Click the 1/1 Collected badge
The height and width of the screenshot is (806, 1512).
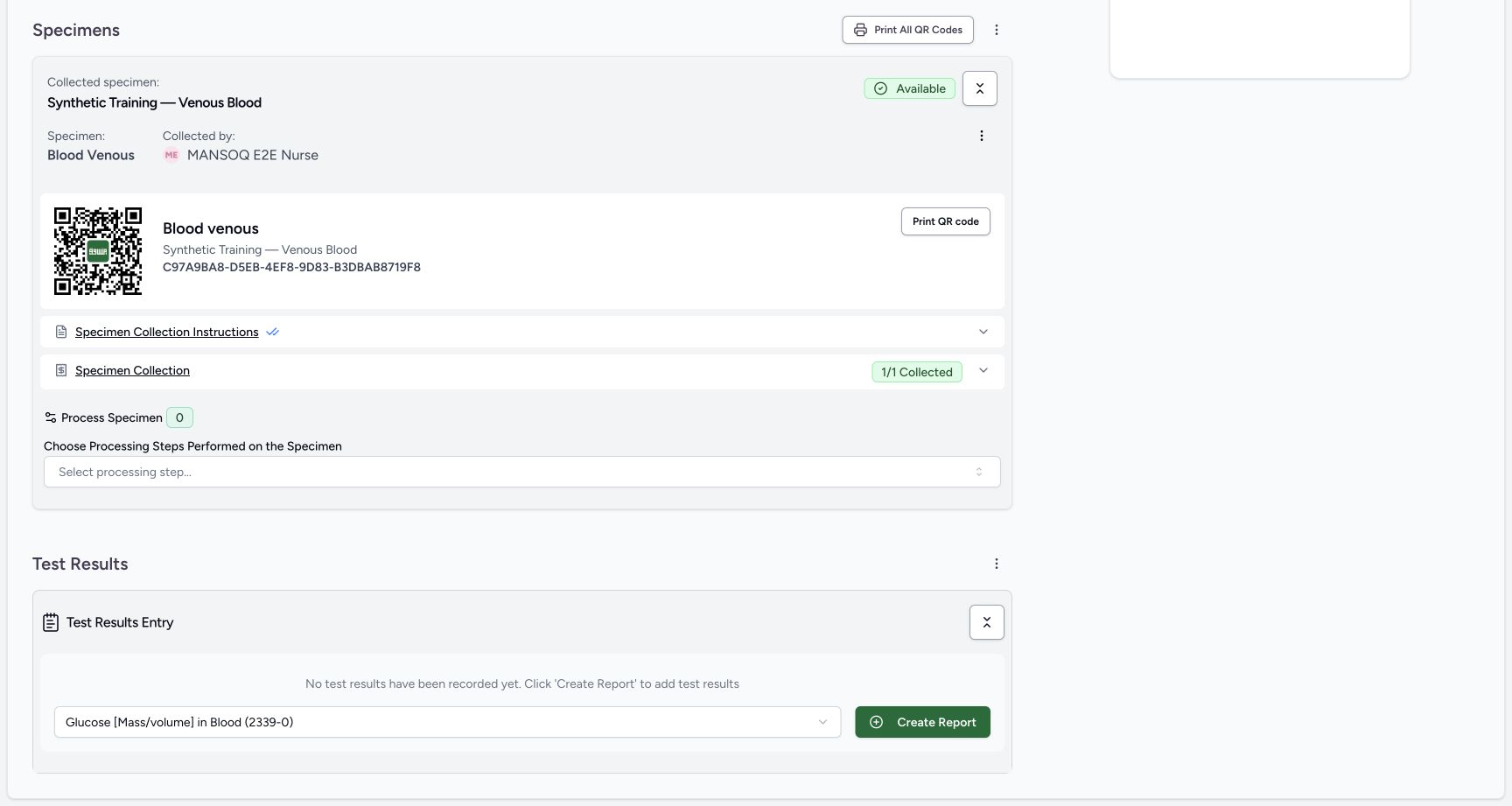click(x=917, y=372)
